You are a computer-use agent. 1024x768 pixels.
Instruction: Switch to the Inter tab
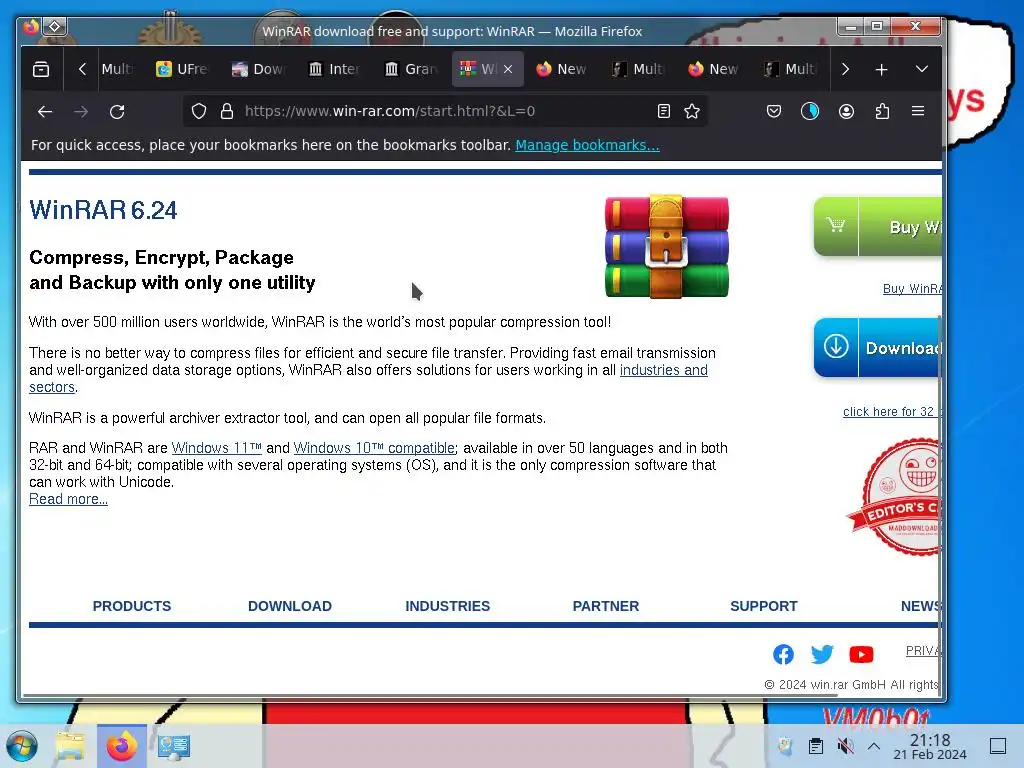[334, 69]
